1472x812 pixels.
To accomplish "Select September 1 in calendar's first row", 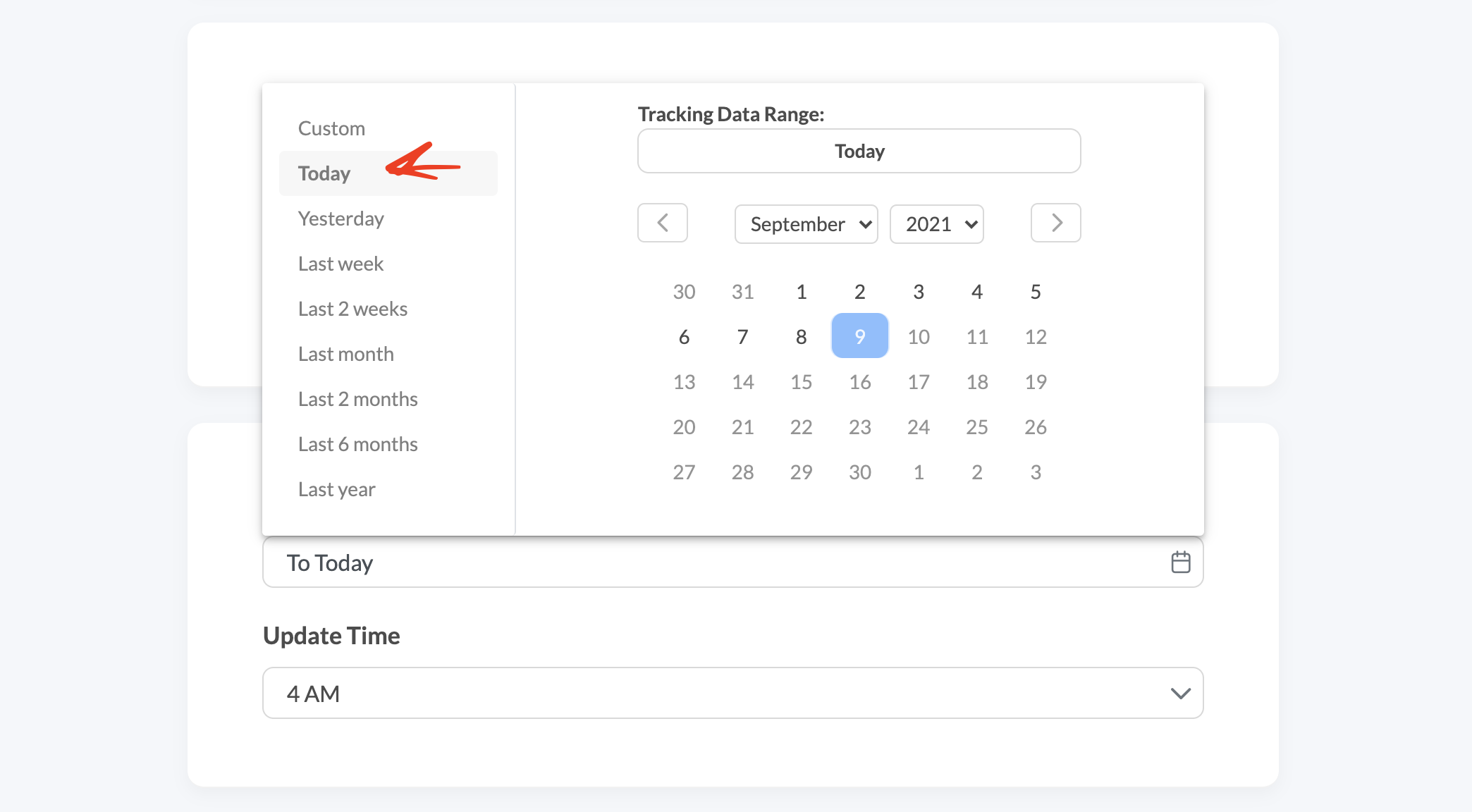I will [802, 291].
